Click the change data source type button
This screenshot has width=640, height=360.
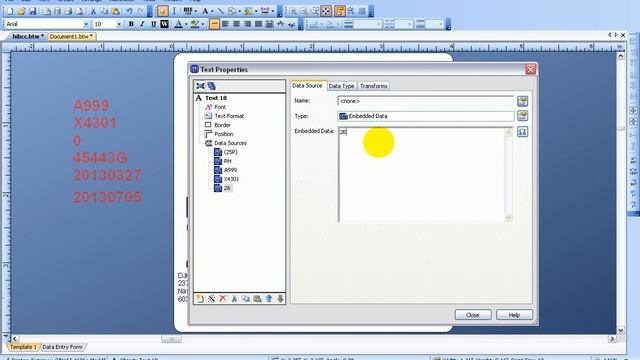[522, 116]
